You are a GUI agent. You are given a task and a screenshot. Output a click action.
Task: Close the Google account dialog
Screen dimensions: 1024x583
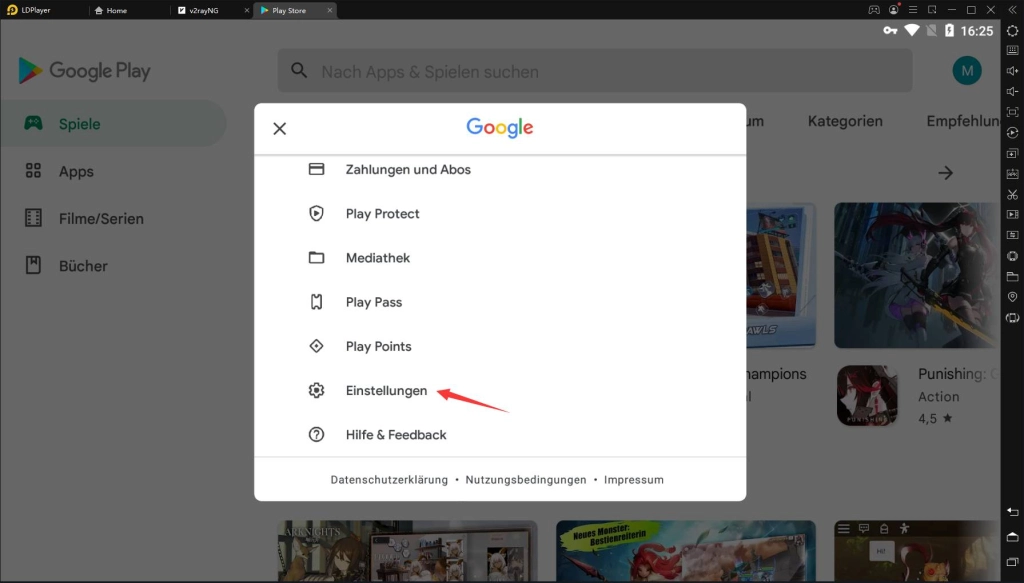(x=280, y=129)
